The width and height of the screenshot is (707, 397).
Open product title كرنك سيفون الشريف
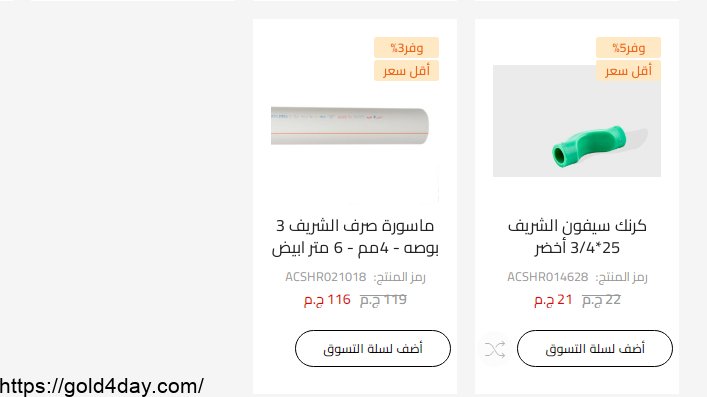(577, 236)
